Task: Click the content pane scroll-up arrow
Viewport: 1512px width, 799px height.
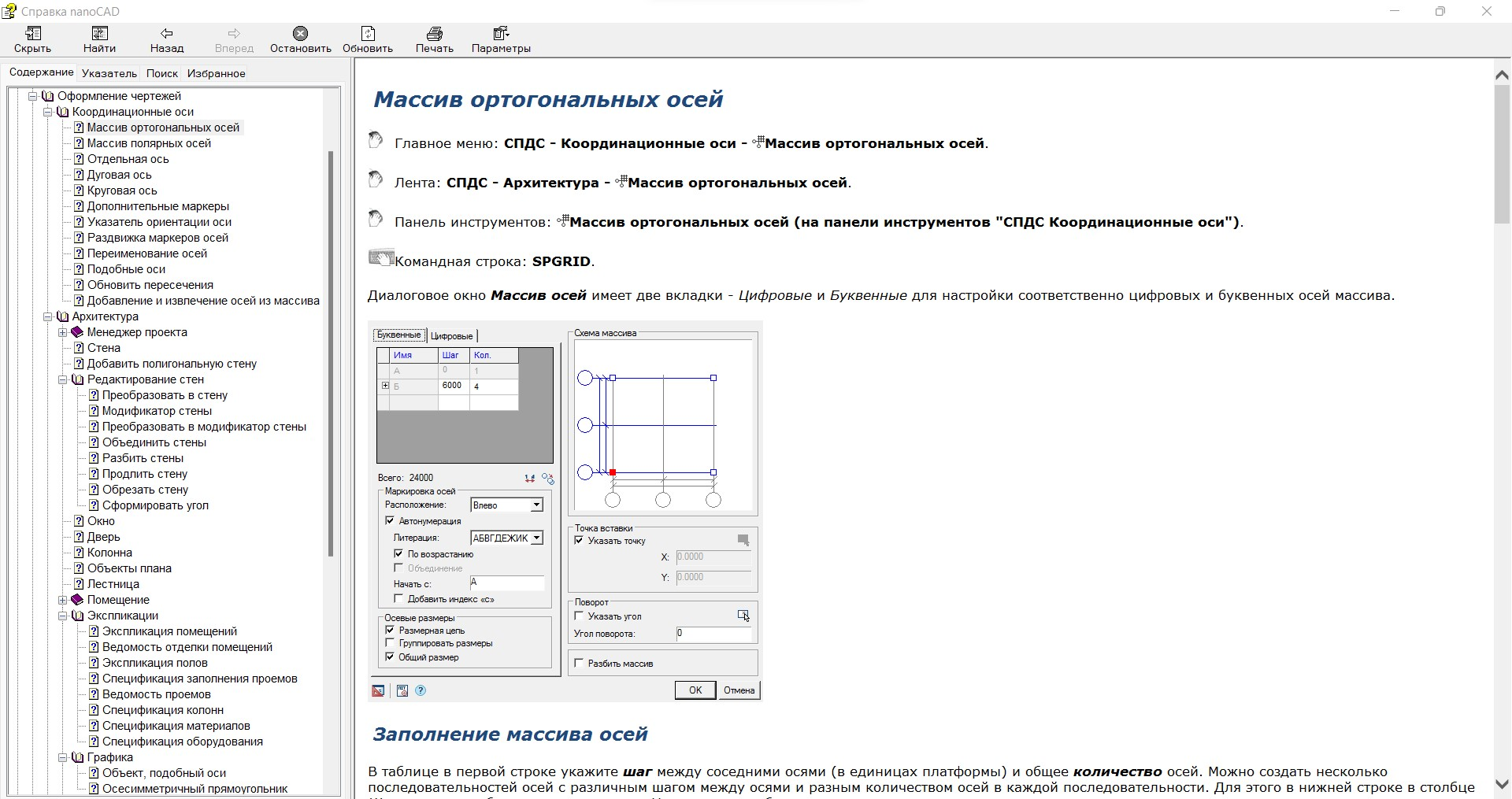Action: coord(1502,75)
